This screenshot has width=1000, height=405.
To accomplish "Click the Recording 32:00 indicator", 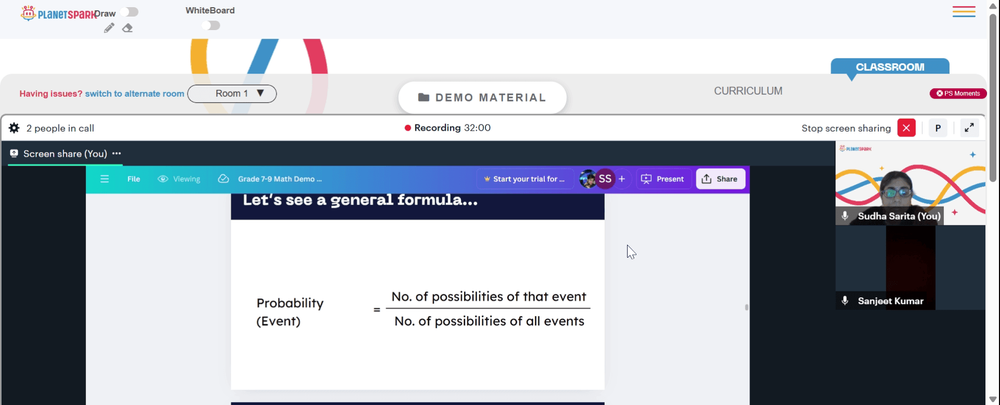I will click(x=448, y=128).
